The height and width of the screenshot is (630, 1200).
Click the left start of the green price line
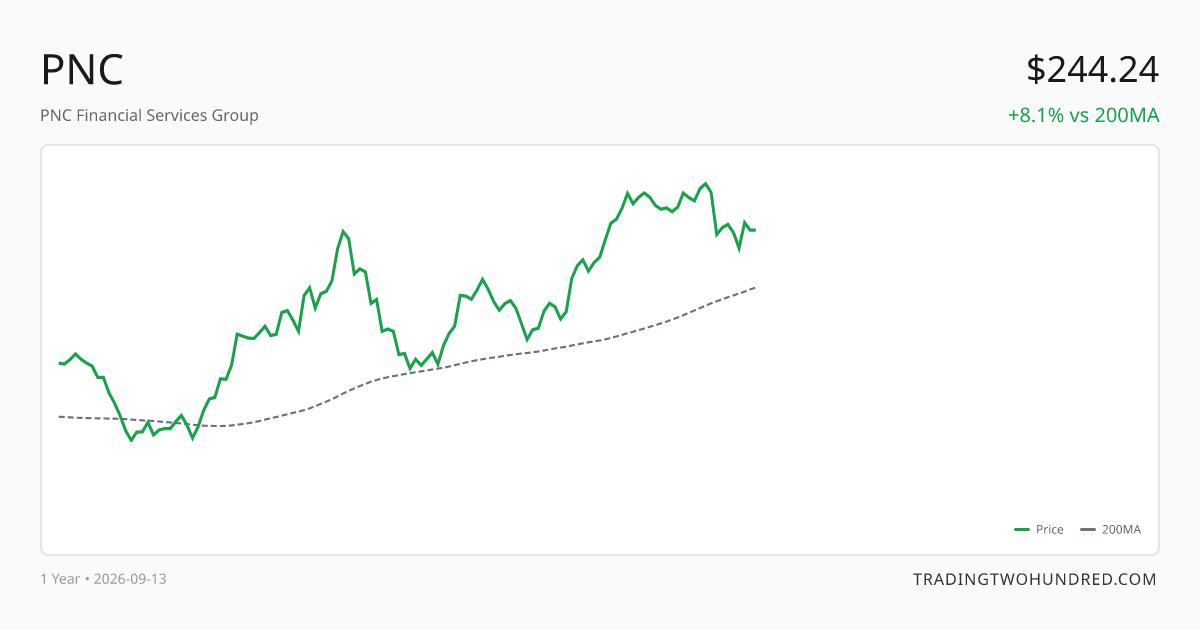60,363
